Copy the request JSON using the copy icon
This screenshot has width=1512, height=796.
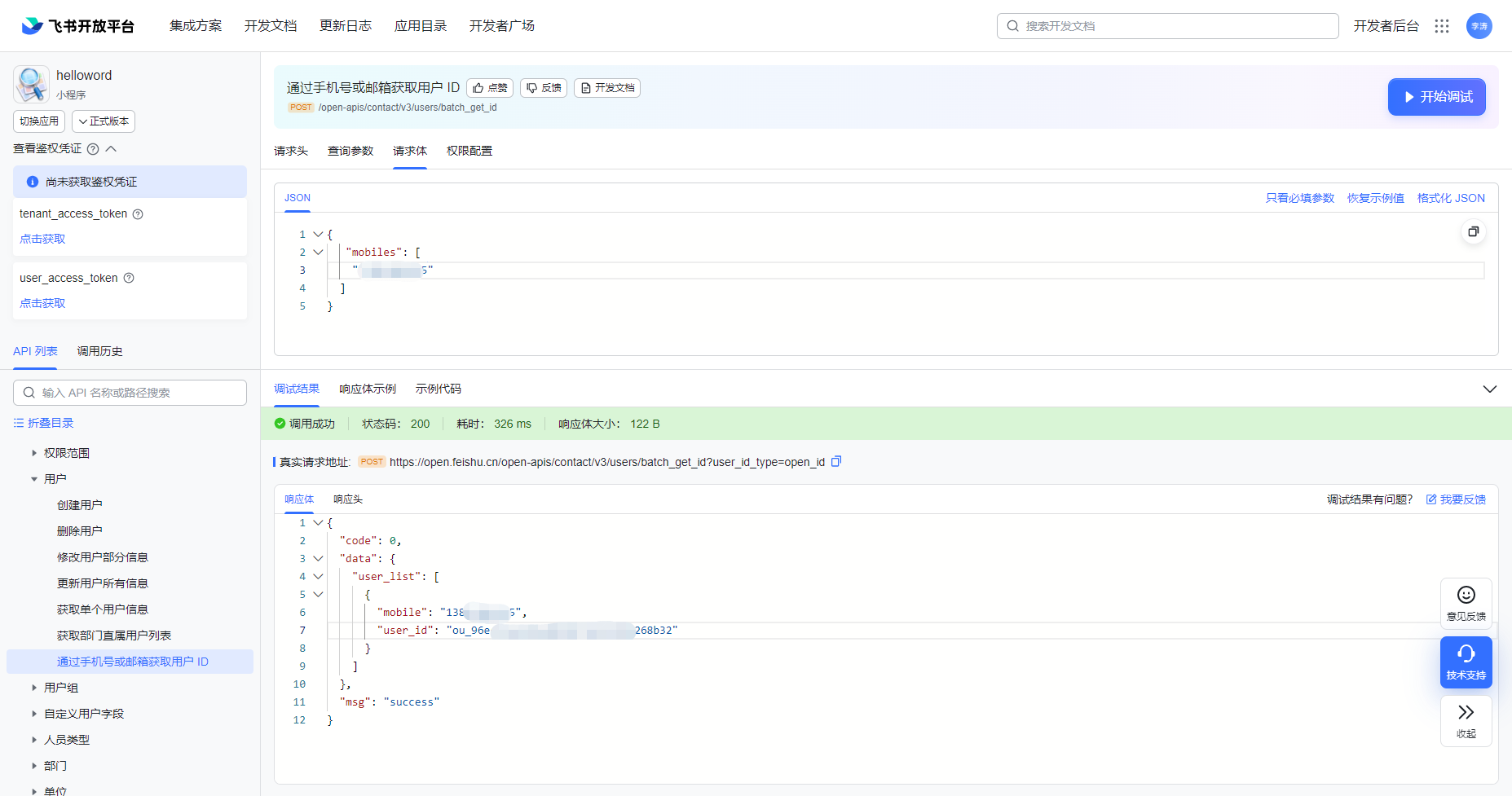click(1473, 231)
